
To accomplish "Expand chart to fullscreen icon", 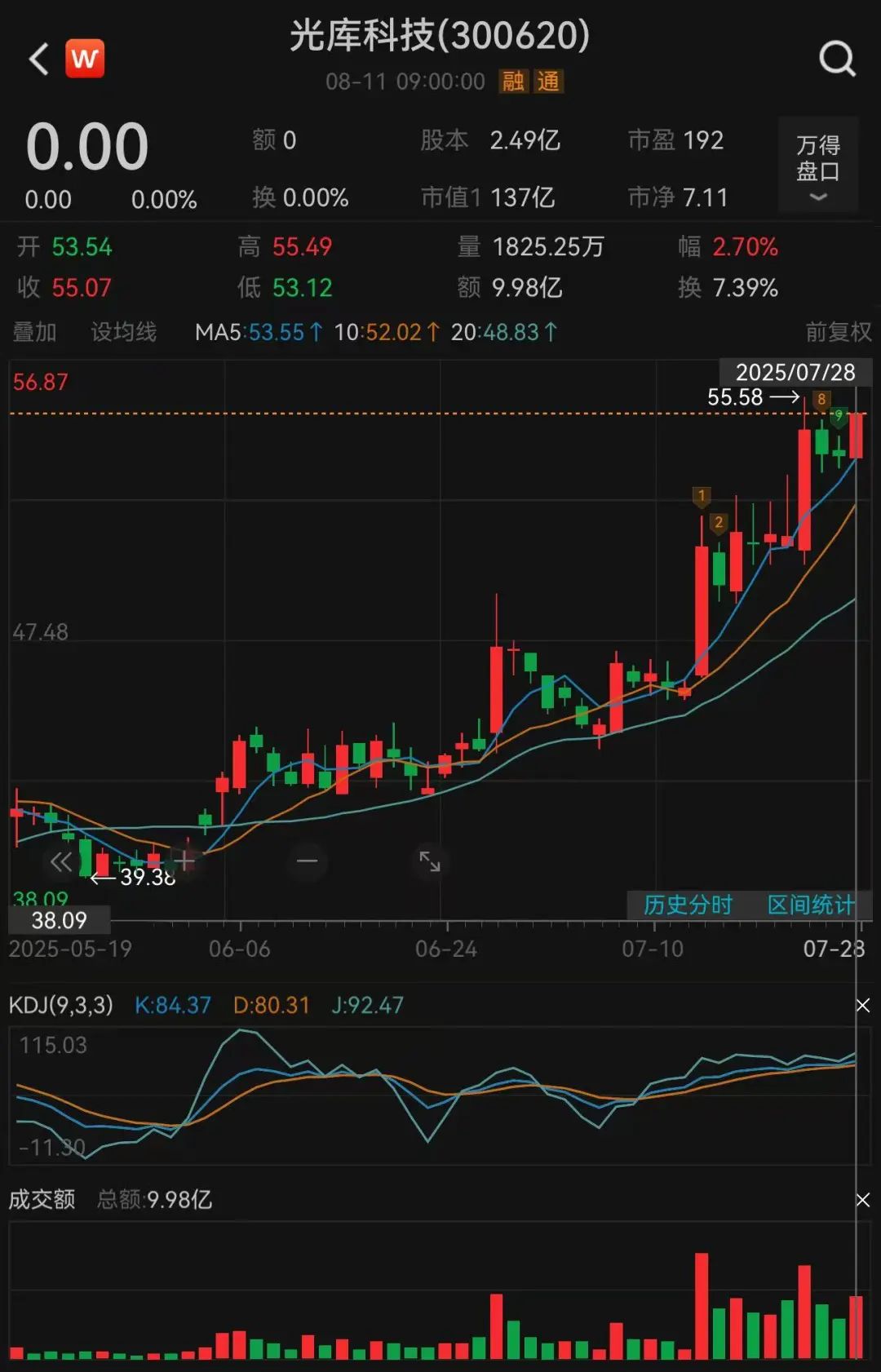I will coord(430,861).
